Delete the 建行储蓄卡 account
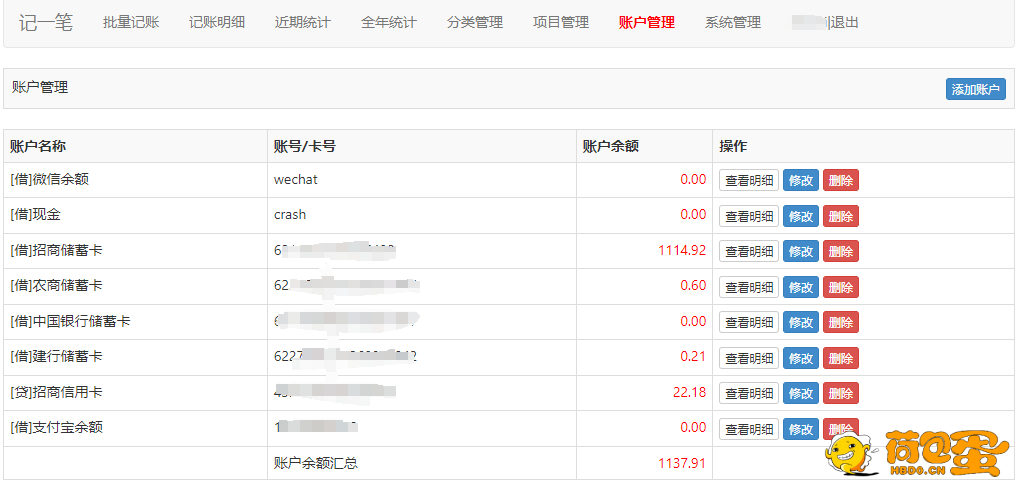The height and width of the screenshot is (483, 1018). [841, 358]
